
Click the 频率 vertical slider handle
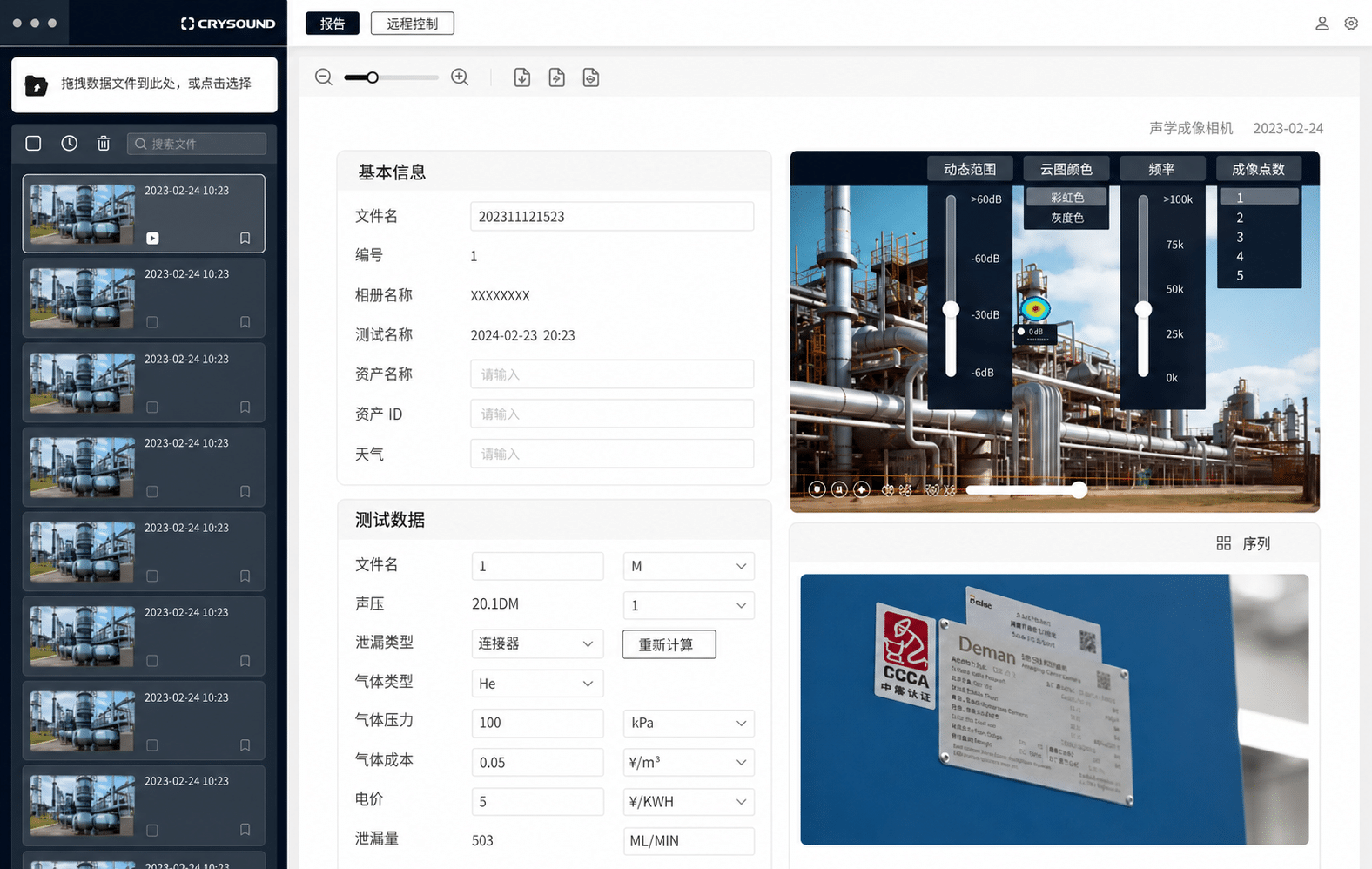pos(1144,309)
